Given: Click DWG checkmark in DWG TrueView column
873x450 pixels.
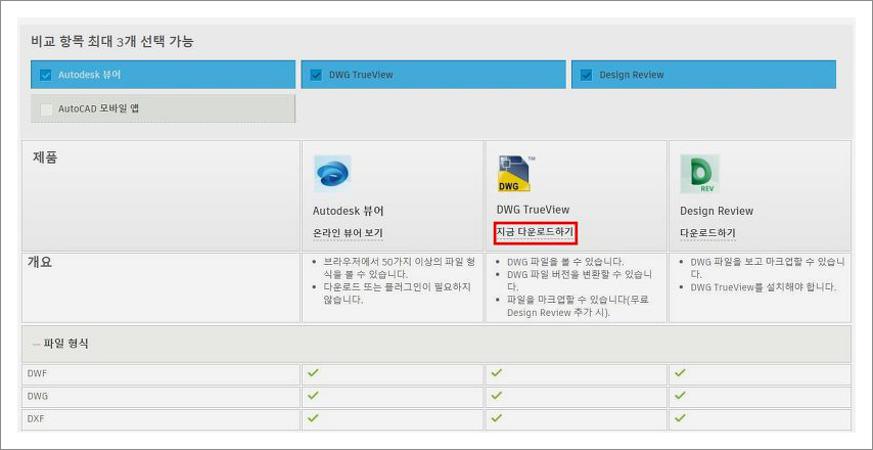Looking at the screenshot, I should (496, 395).
